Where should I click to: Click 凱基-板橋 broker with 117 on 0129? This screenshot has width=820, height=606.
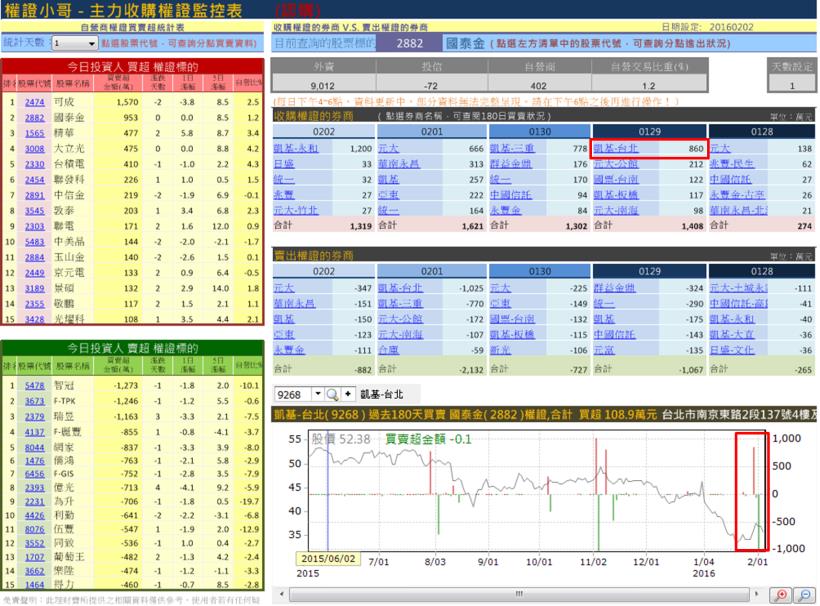616,195
